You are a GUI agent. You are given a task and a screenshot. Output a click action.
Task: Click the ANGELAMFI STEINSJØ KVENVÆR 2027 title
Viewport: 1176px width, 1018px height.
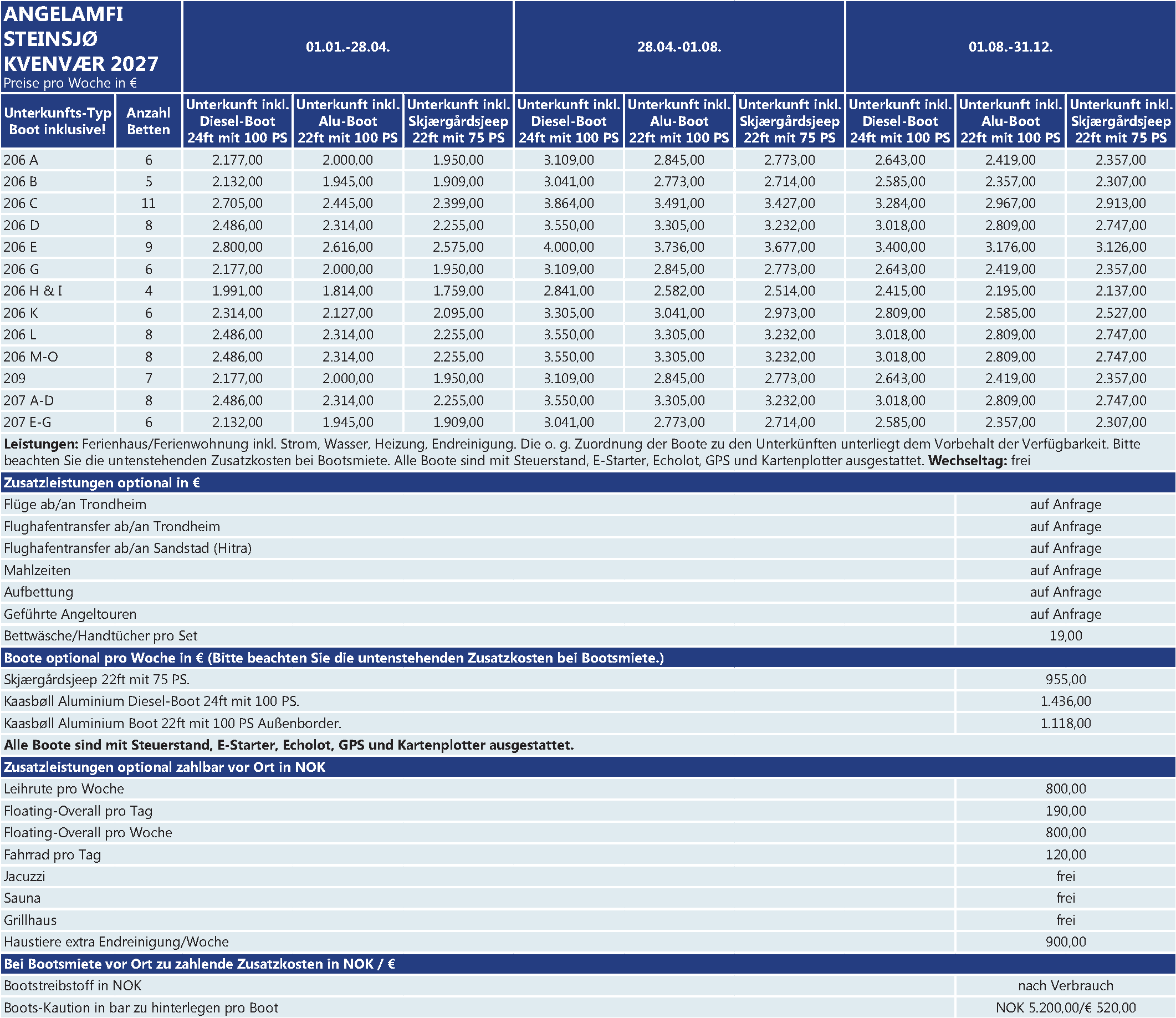point(80,39)
